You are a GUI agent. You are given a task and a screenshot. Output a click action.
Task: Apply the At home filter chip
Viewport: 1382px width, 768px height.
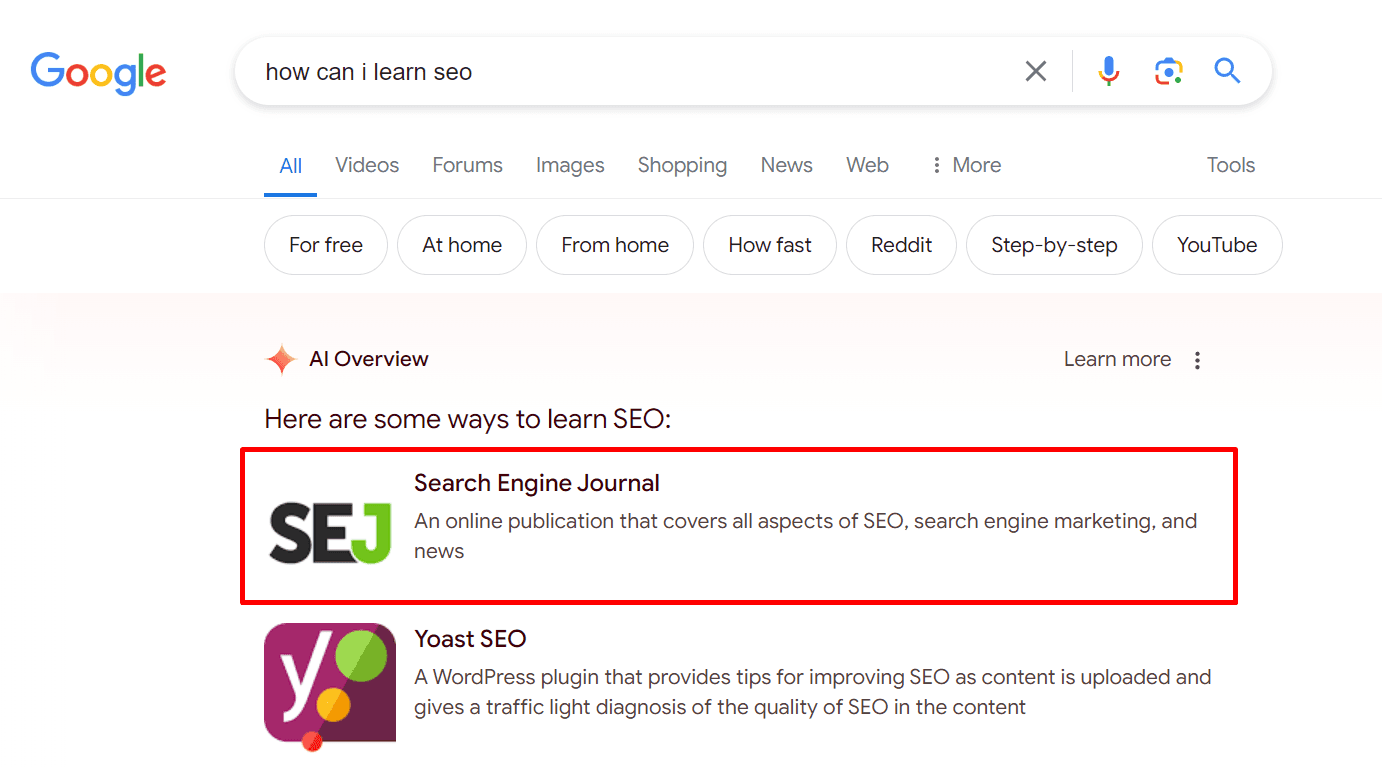462,245
